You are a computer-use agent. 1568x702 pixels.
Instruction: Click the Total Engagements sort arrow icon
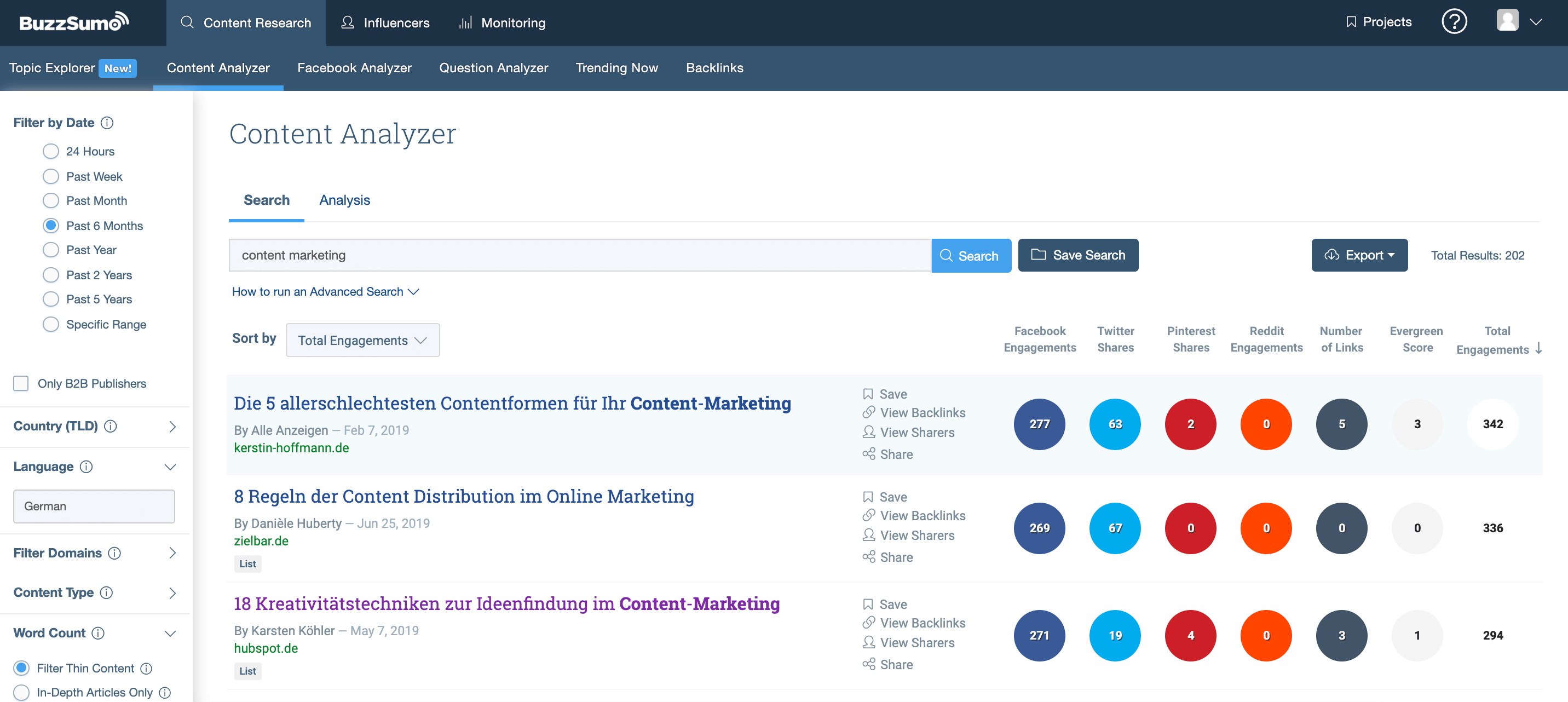pyautogui.click(x=1539, y=349)
